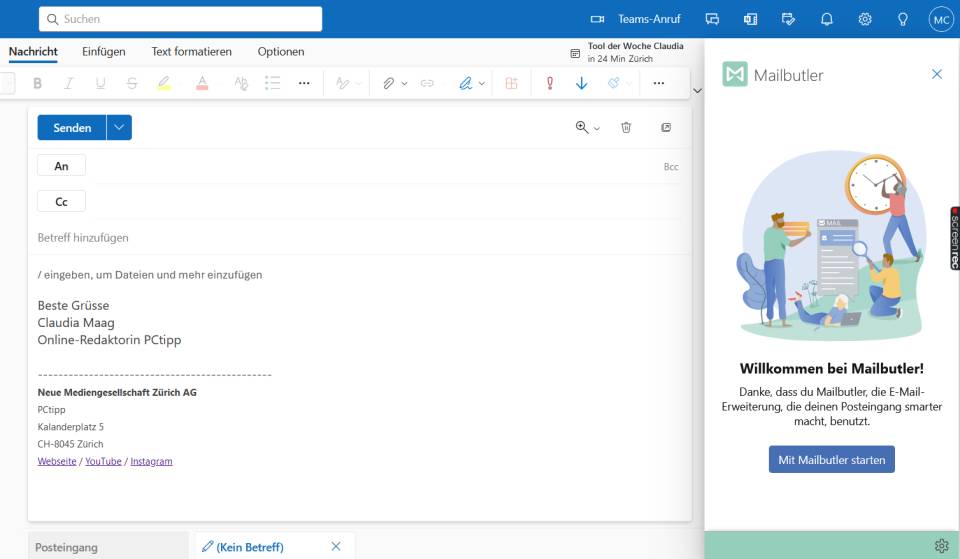The image size is (960, 559).
Task: Apply yellow text highlight color
Action: pyautogui.click(x=163, y=83)
